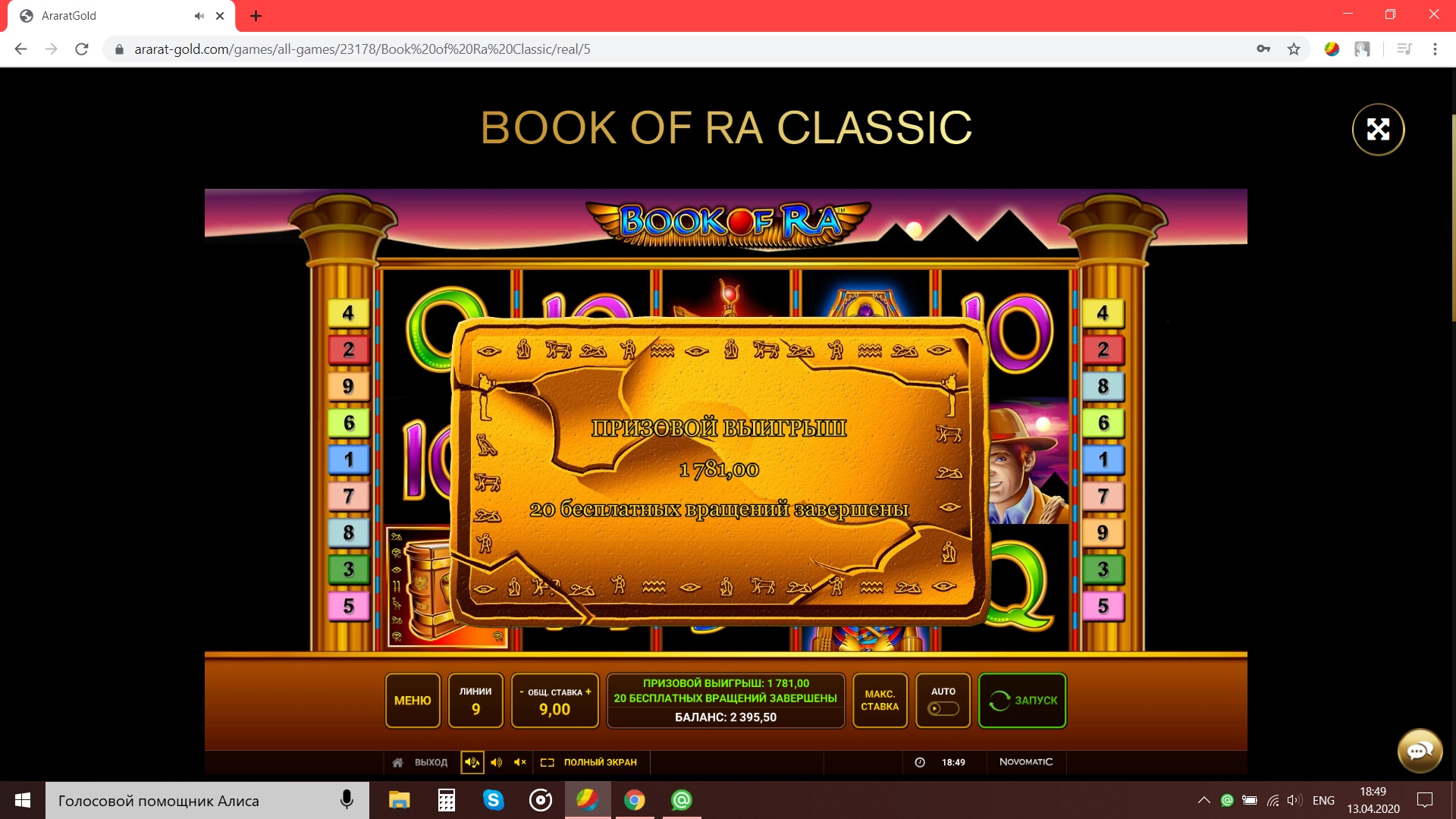Open the МЕНЮ button
1456x819 pixels.
(x=413, y=701)
